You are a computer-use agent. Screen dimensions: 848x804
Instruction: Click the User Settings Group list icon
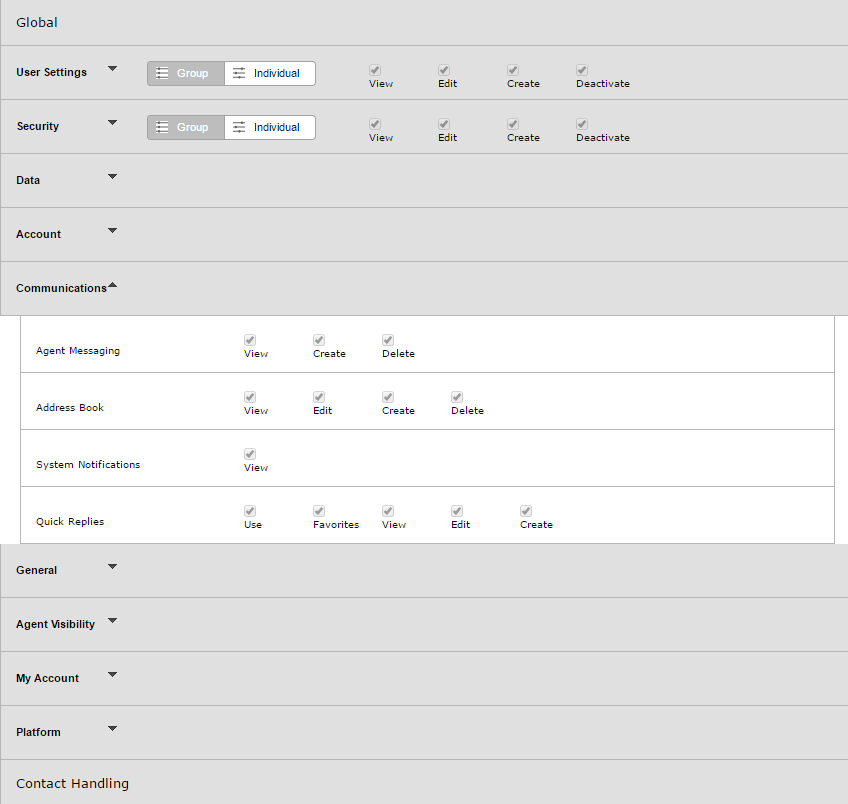(162, 73)
